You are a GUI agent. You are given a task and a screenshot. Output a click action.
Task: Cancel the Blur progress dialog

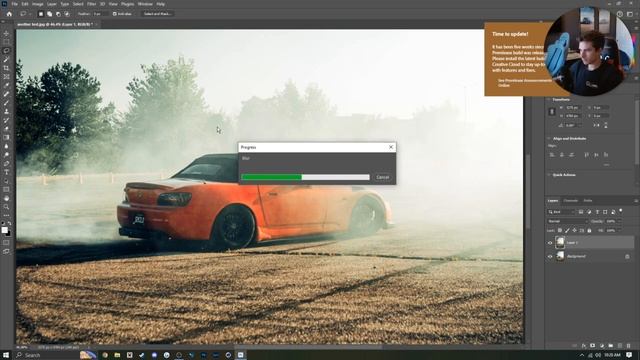tap(382, 177)
